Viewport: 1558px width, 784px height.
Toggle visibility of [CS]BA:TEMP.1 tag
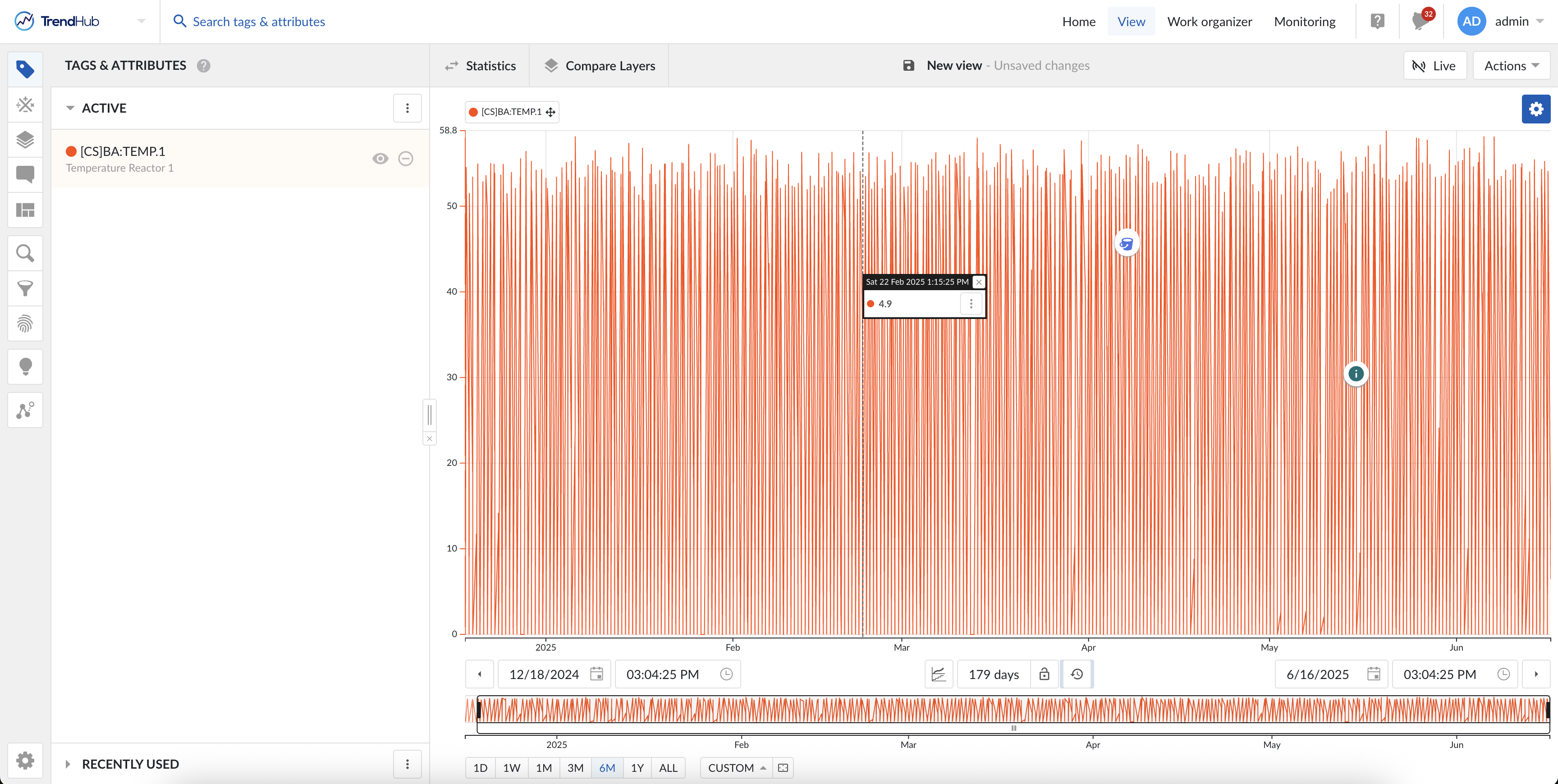[380, 158]
